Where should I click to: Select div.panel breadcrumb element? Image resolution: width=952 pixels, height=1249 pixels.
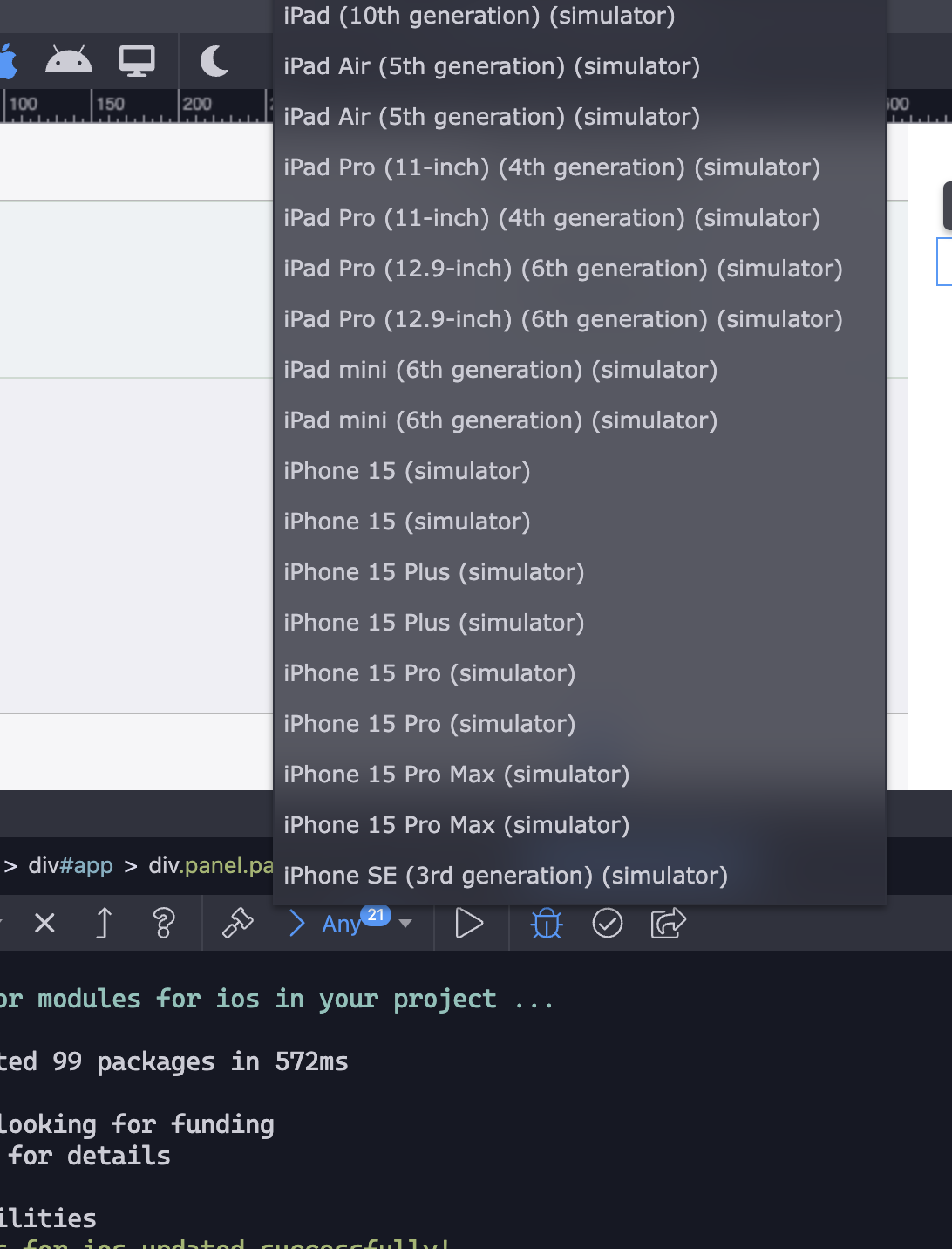tap(211, 865)
